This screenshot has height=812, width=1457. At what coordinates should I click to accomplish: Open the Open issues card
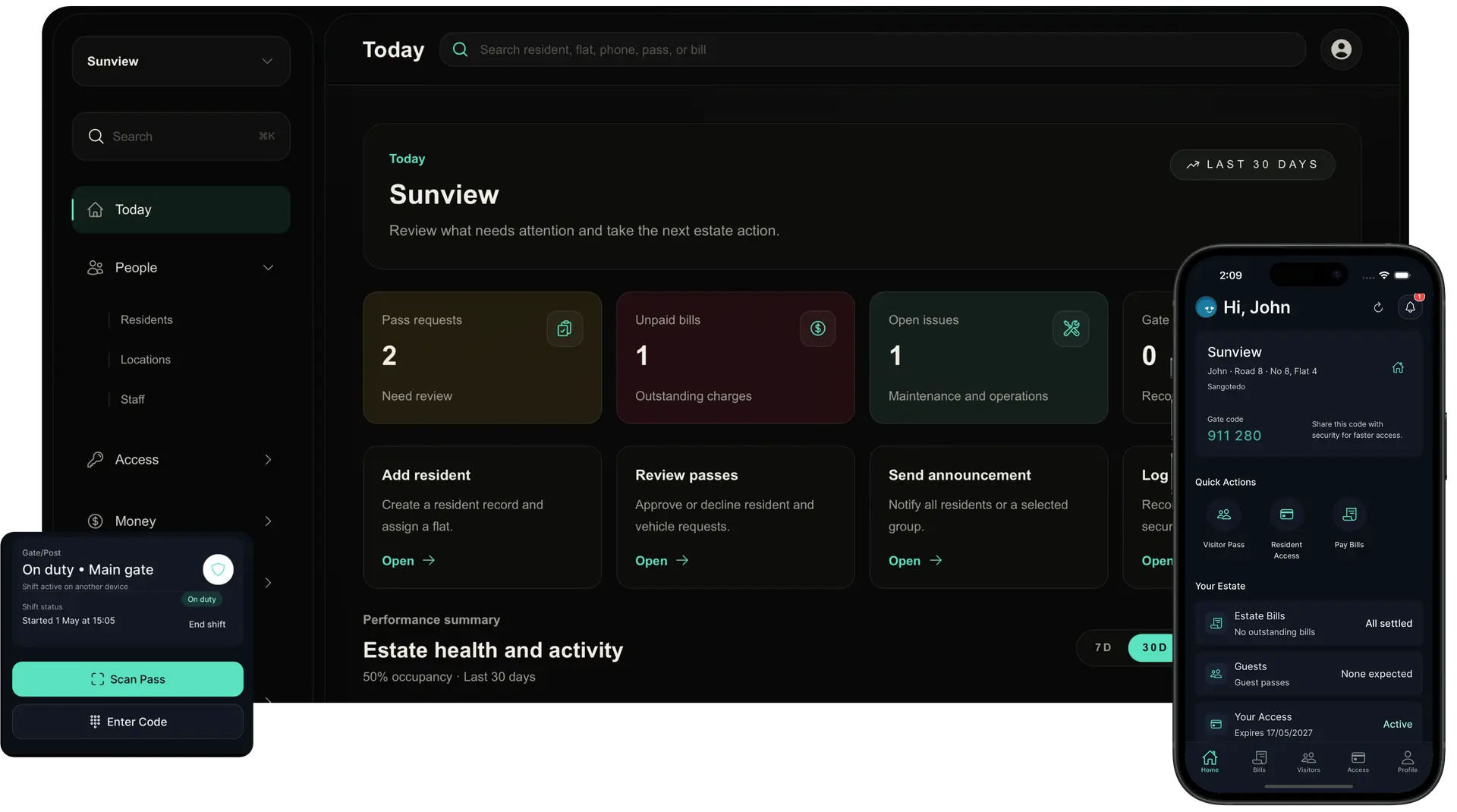(989, 357)
